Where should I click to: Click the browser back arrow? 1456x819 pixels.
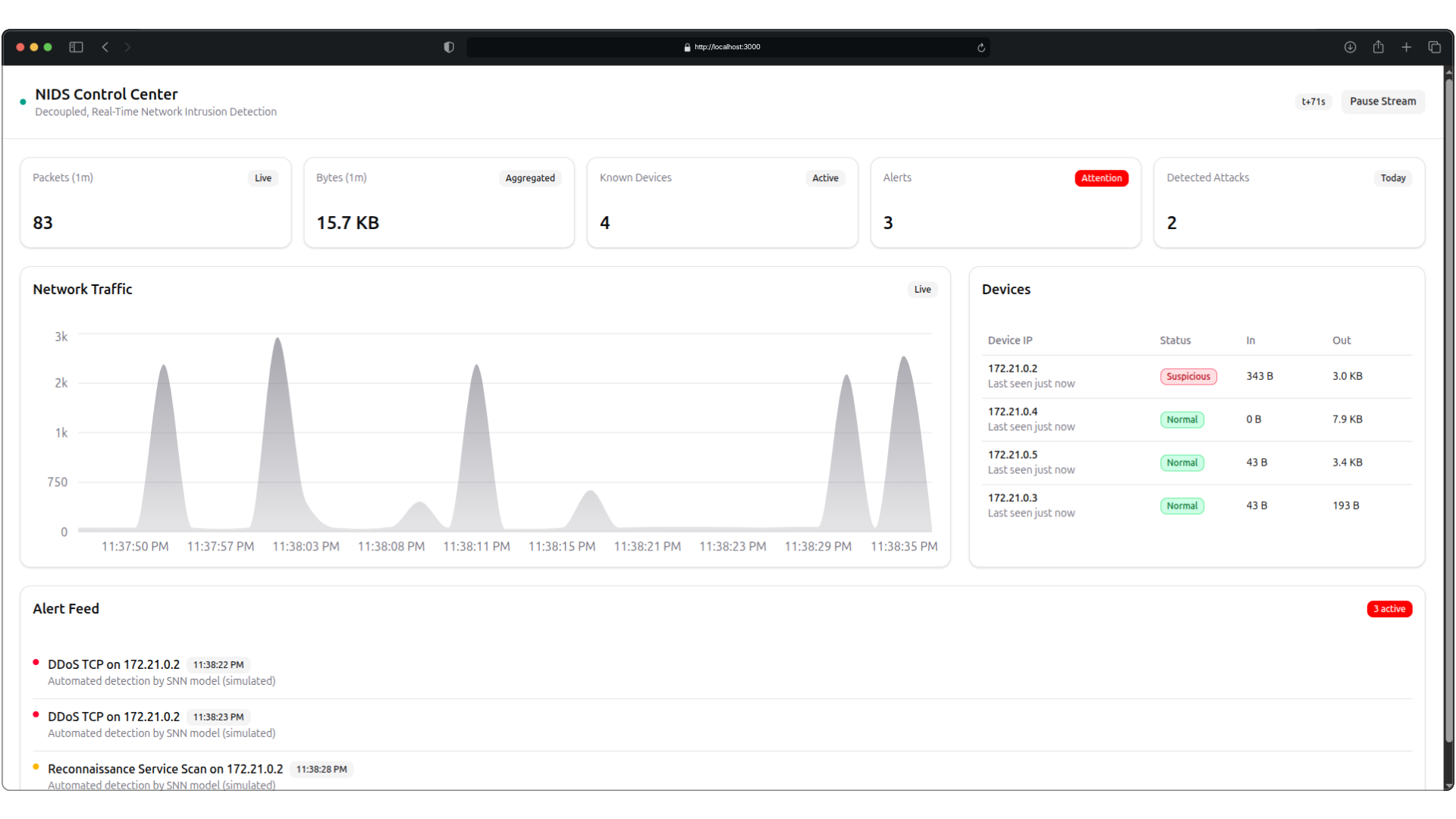pos(105,47)
